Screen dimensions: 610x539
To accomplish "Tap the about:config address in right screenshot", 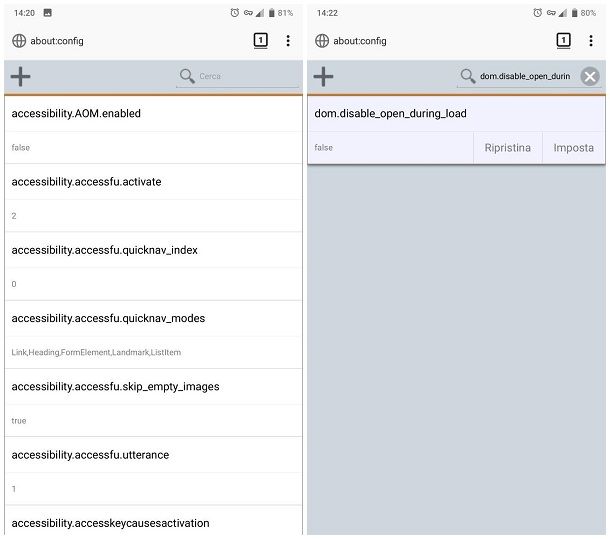I will (x=359, y=41).
